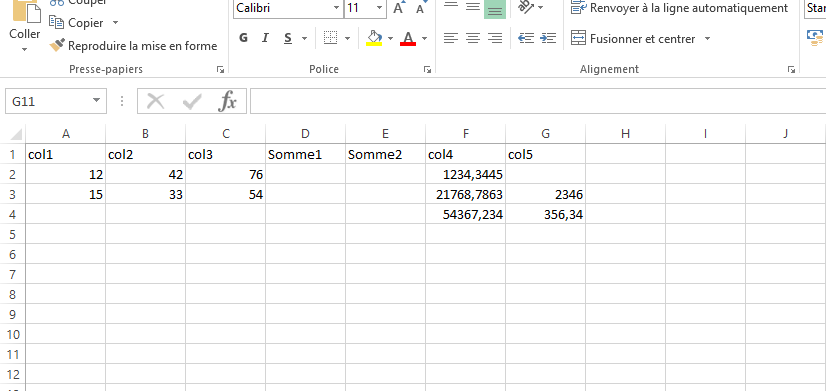This screenshot has height=391, width=826.
Task: Select column D header
Action: [x=305, y=134]
